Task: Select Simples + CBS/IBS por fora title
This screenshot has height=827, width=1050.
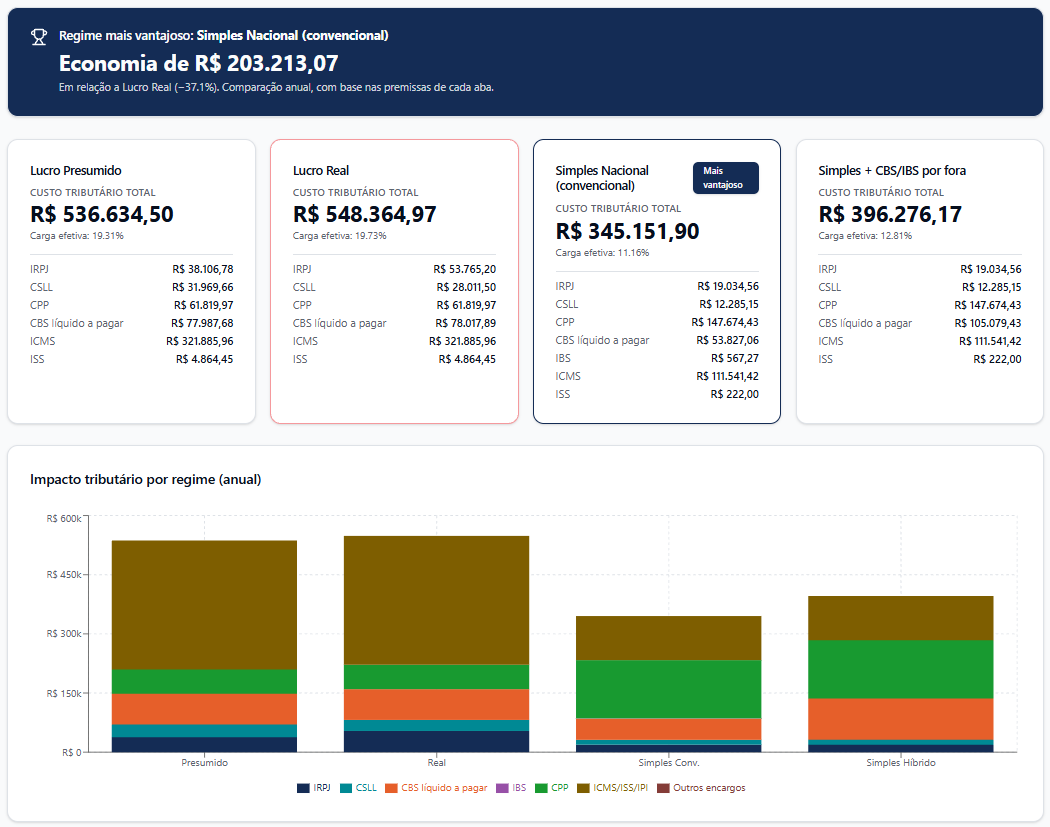Action: pos(892,171)
